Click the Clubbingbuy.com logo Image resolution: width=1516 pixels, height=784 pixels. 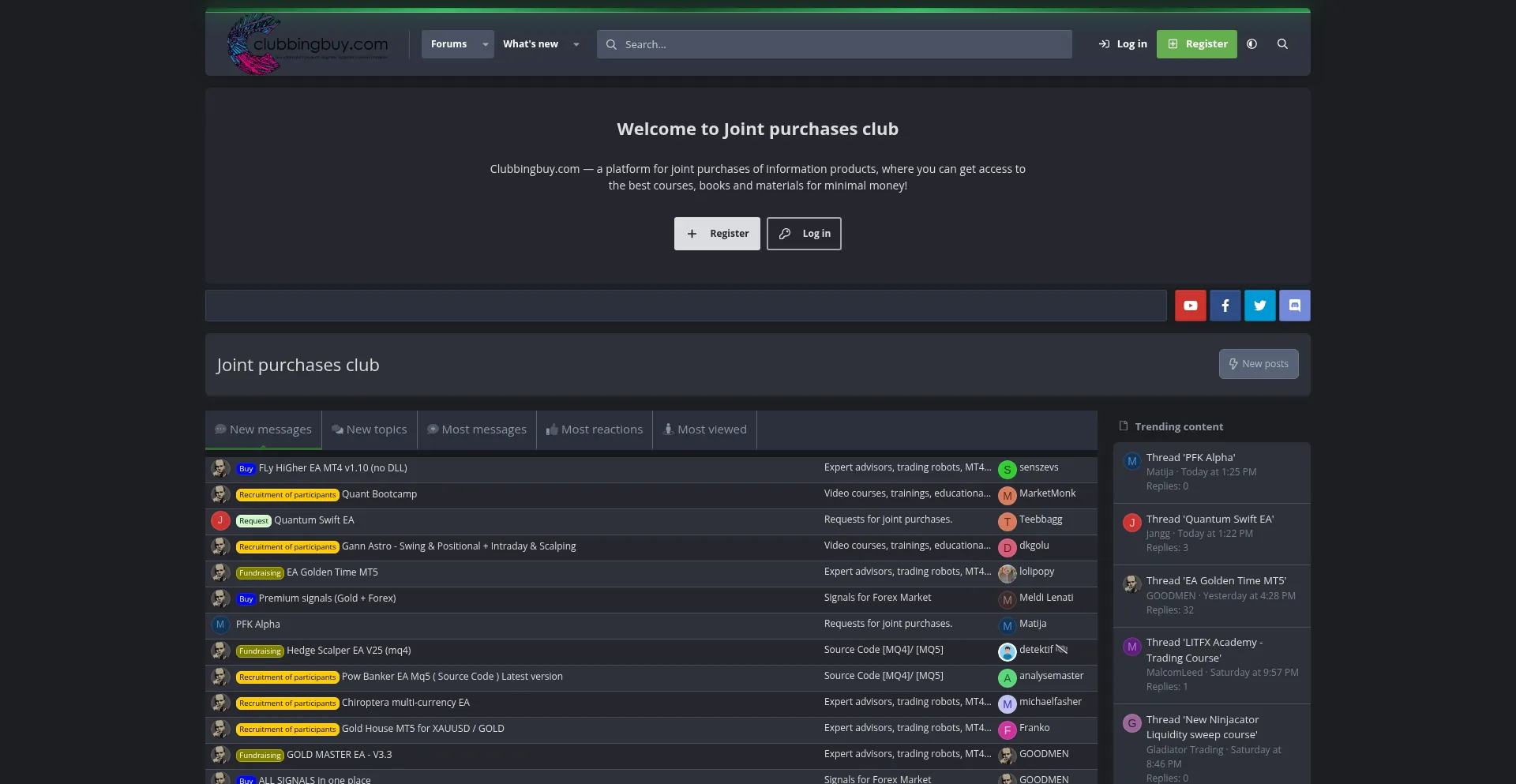[x=308, y=44]
